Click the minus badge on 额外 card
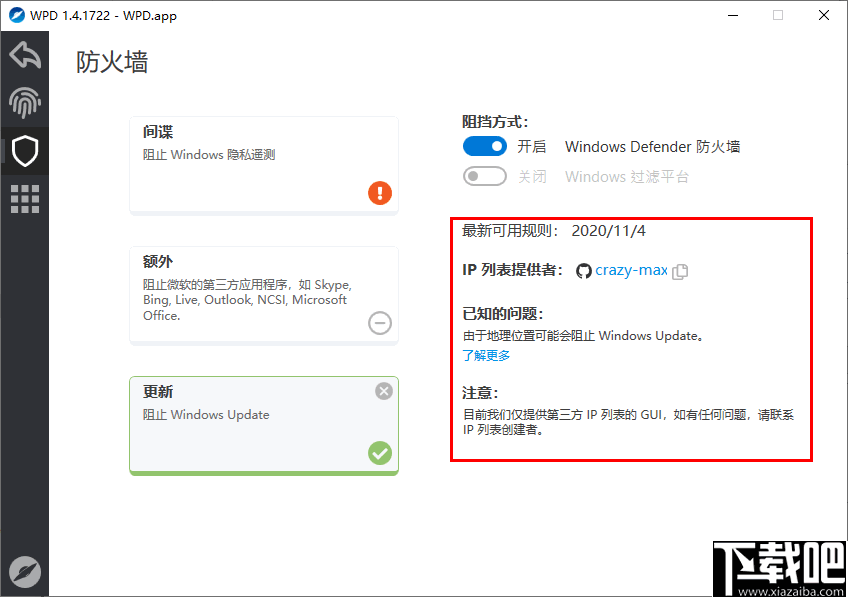The image size is (848, 597). 379,323
